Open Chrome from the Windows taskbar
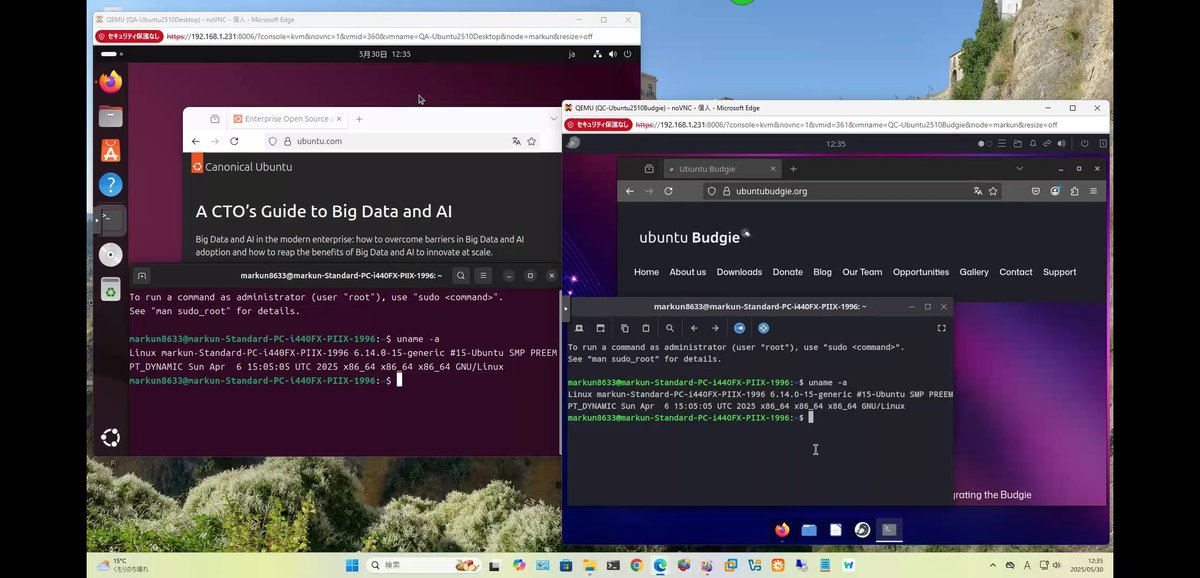This screenshot has height=578, width=1200. (636, 565)
